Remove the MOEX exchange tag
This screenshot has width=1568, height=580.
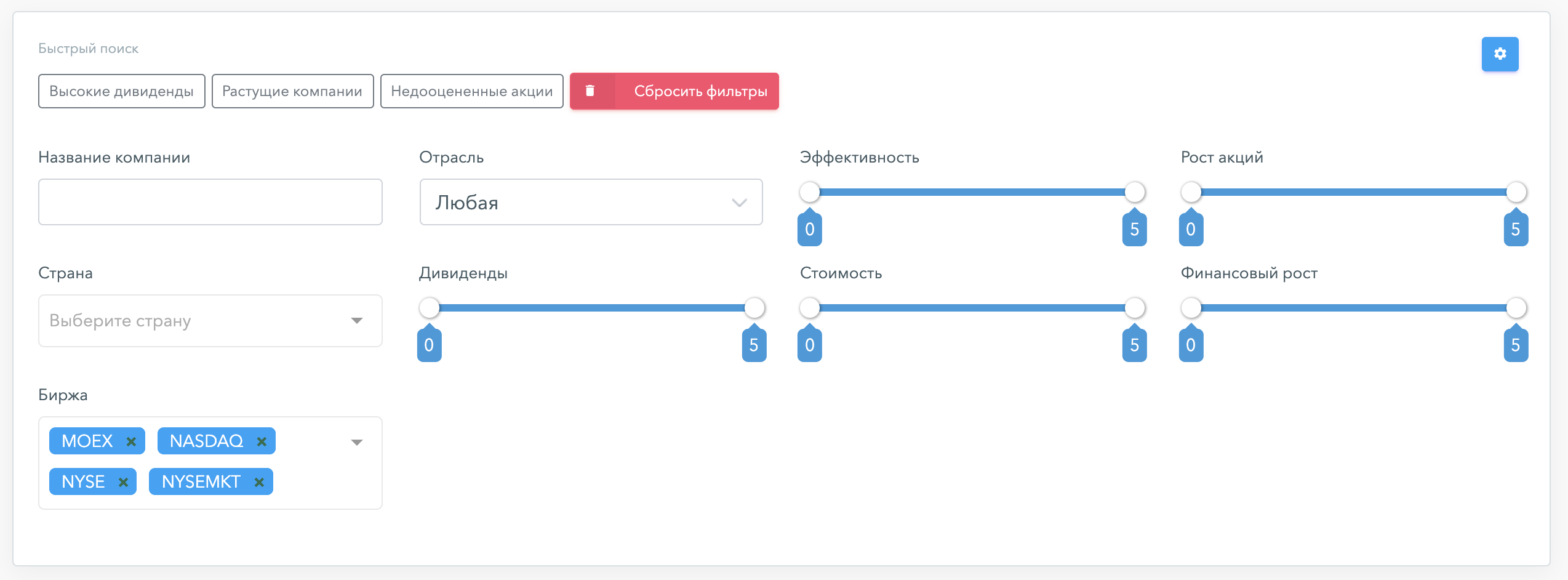(x=131, y=441)
